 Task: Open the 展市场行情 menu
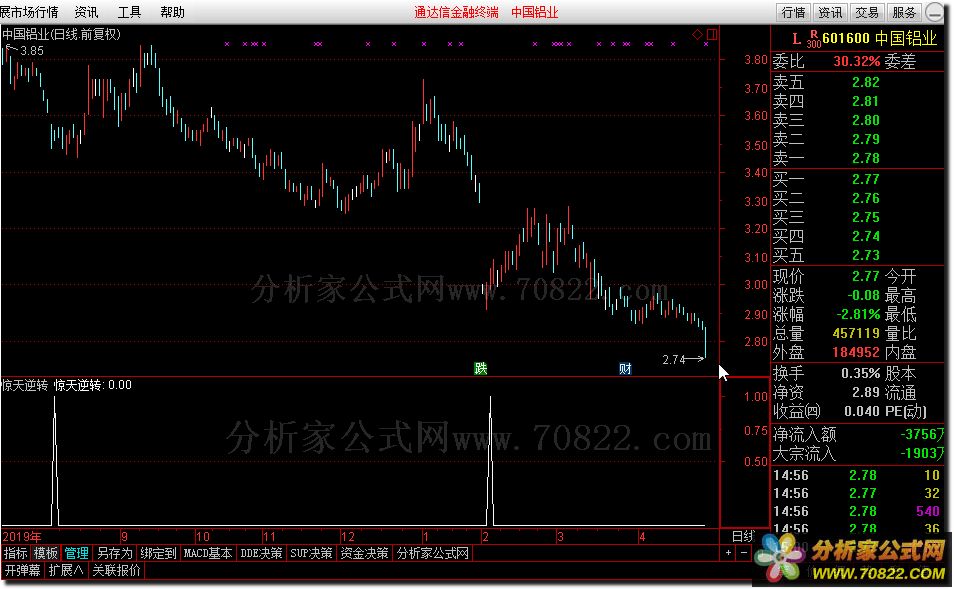click(29, 12)
